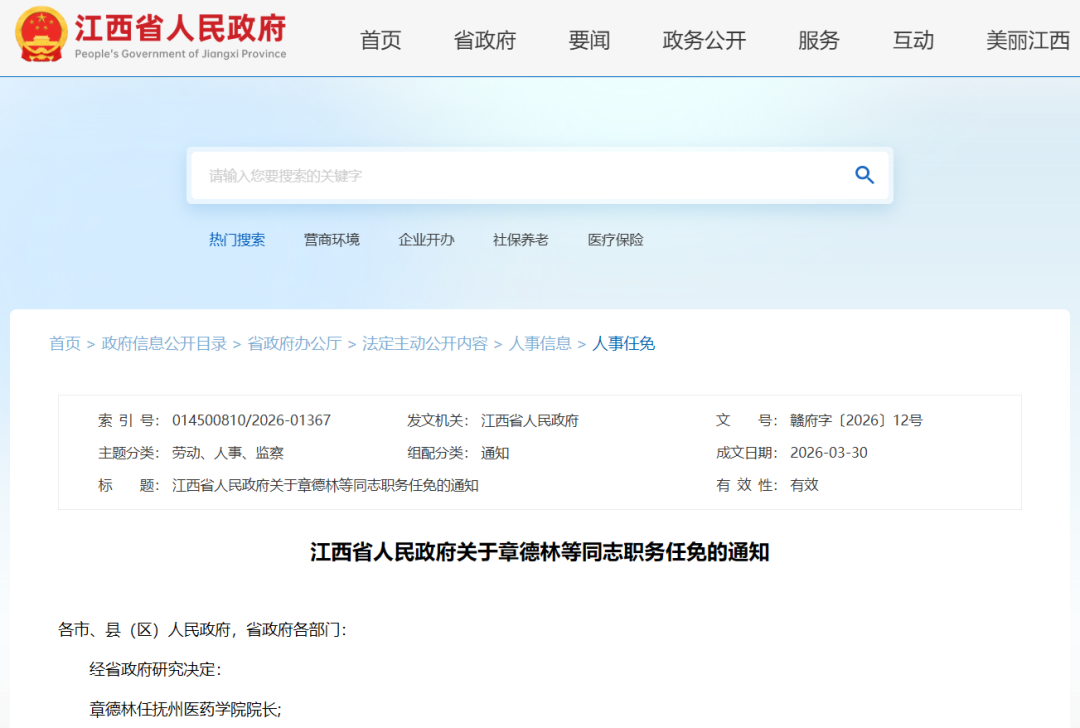Open 政府信息公开目录 breadcrumb link
The image size is (1080, 728).
[164, 343]
